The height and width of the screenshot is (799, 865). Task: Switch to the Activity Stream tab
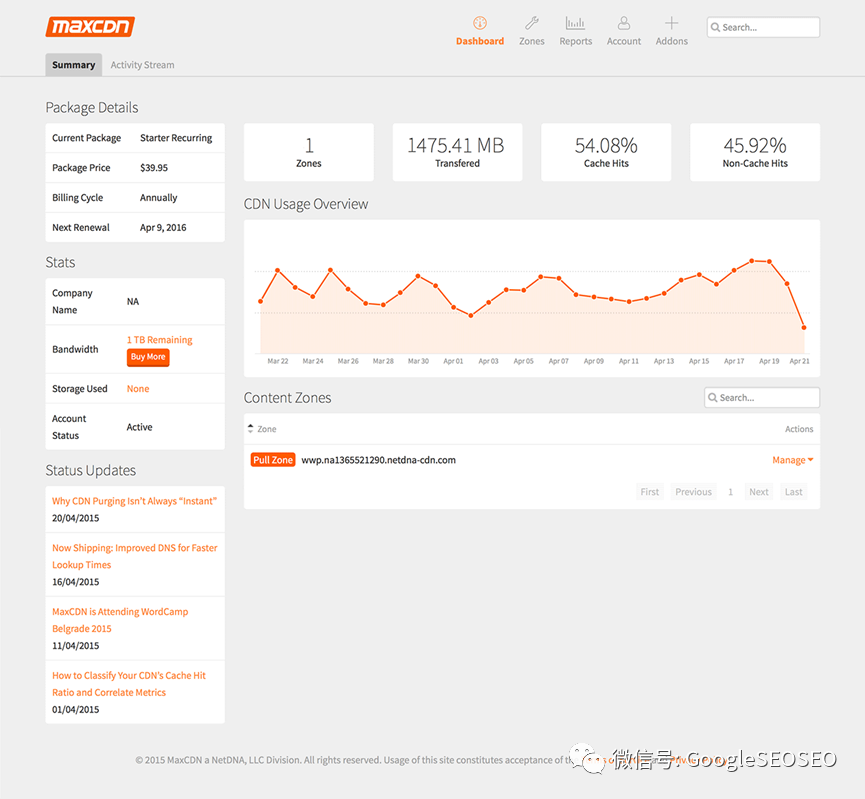tap(142, 65)
